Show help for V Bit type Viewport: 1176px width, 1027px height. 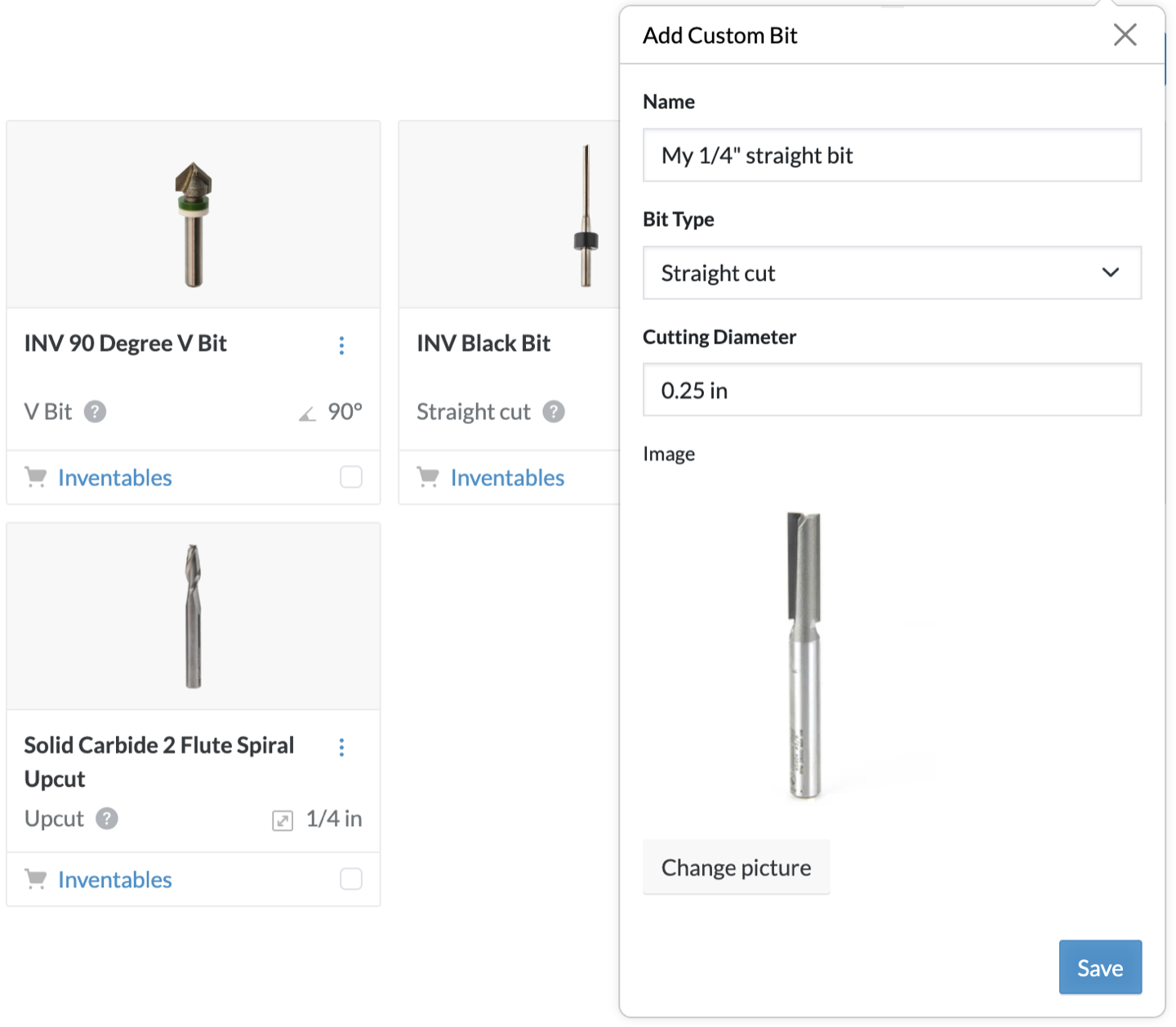tap(95, 412)
